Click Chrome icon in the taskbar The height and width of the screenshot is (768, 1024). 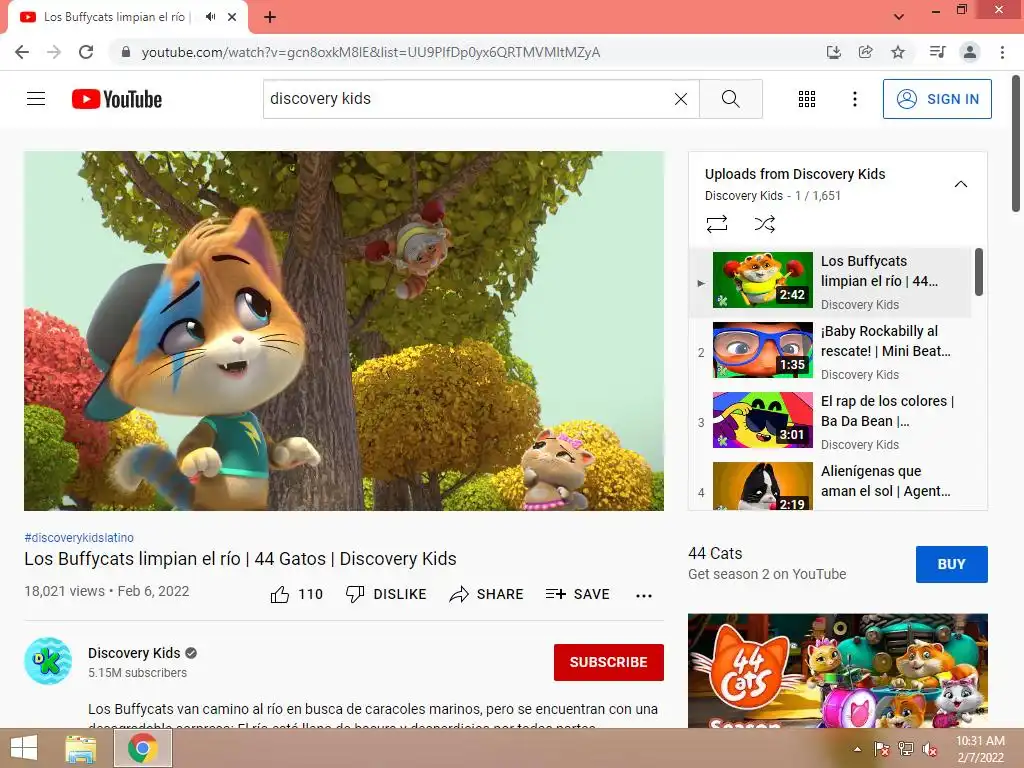(142, 748)
